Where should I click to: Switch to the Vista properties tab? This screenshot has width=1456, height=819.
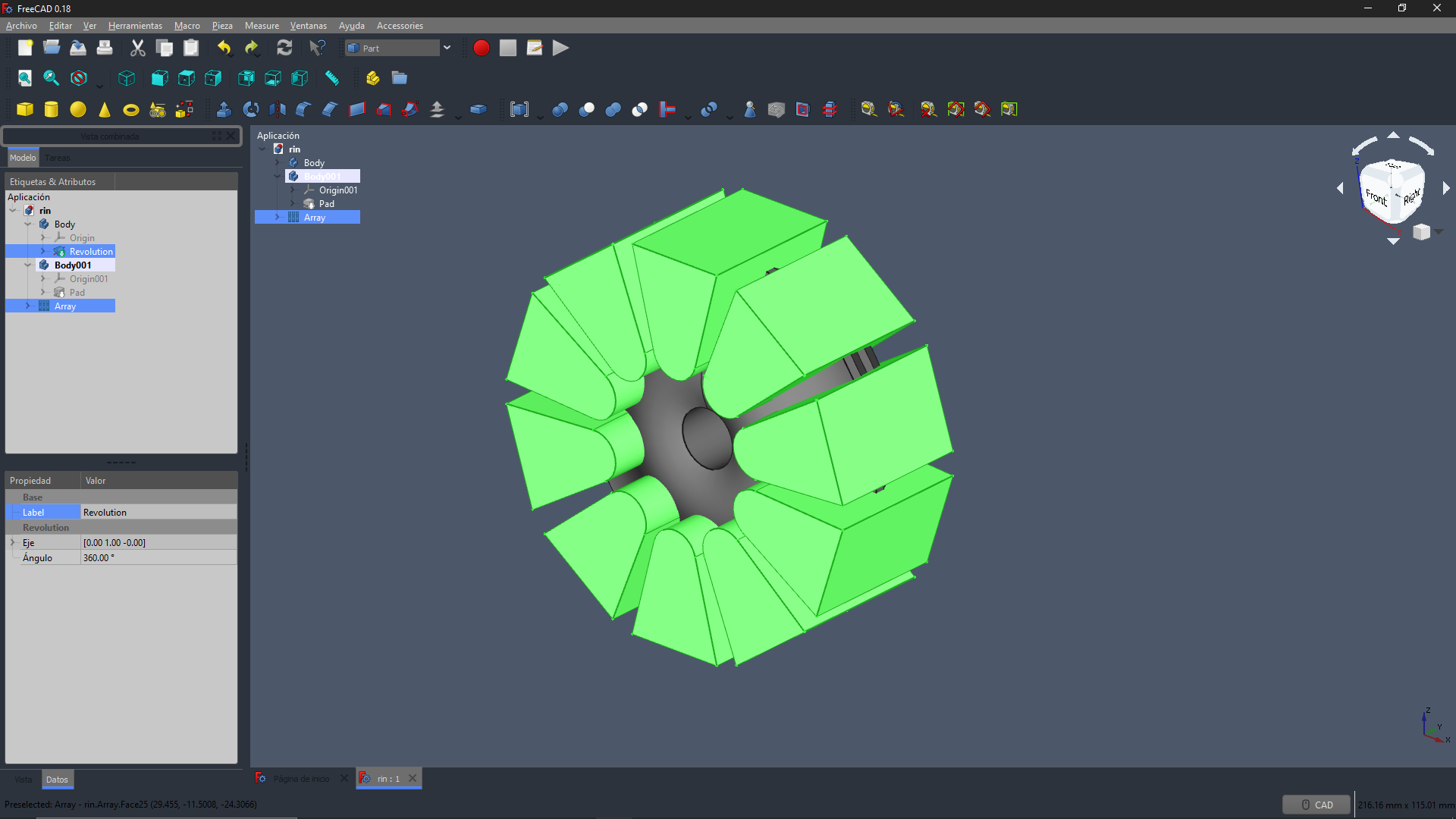[23, 779]
